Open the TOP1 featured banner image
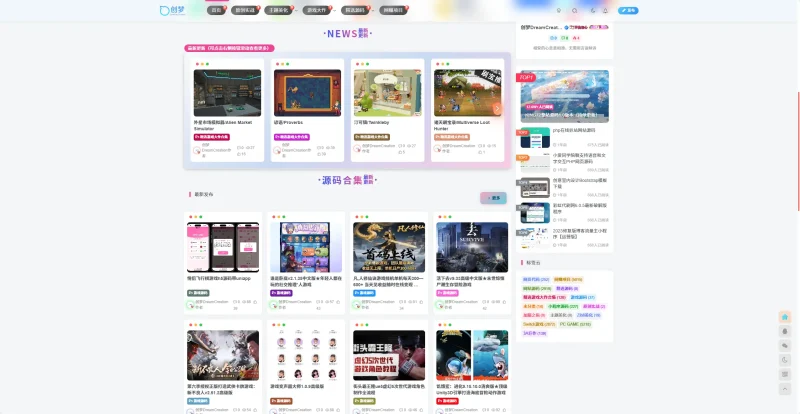 coord(564,96)
